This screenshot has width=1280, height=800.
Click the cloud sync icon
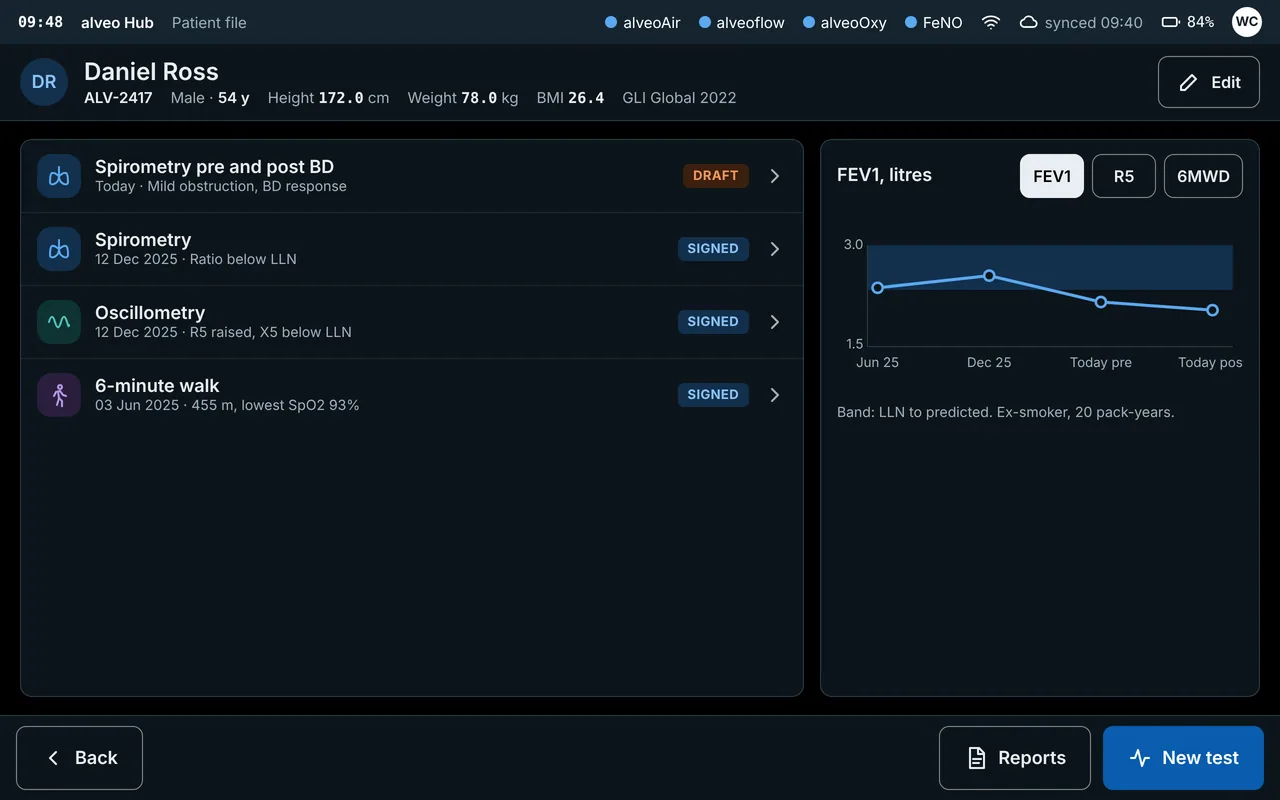(x=1028, y=22)
